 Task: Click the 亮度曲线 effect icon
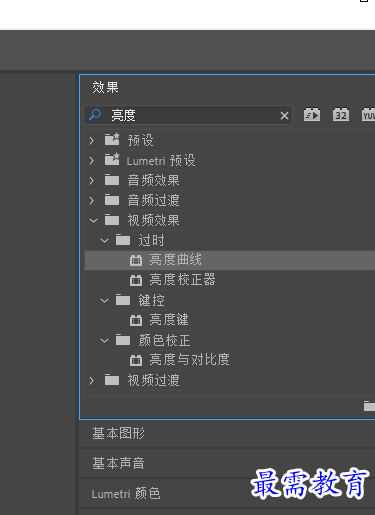[x=136, y=260]
